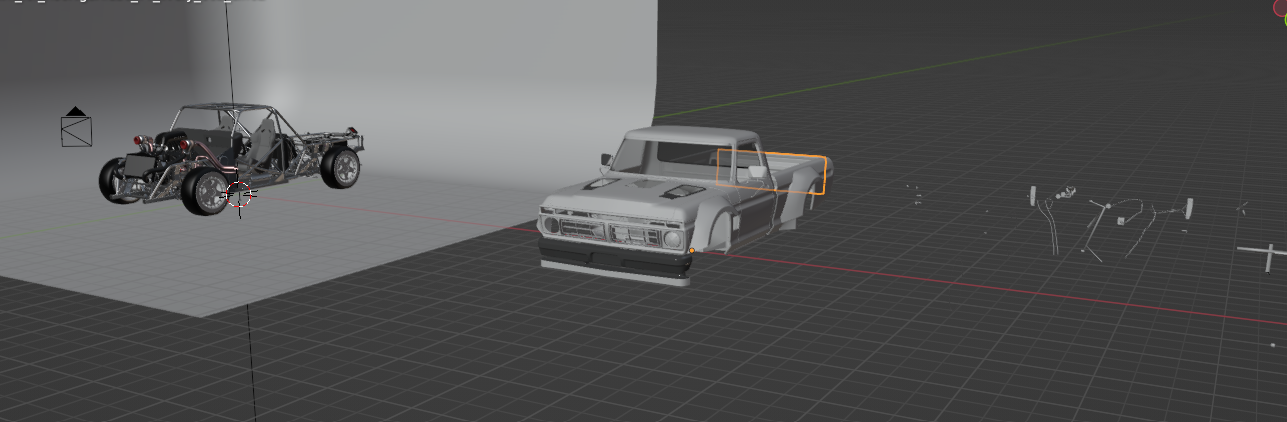Select the camera object beside the chassis
This screenshot has width=1287, height=422.
[x=77, y=127]
